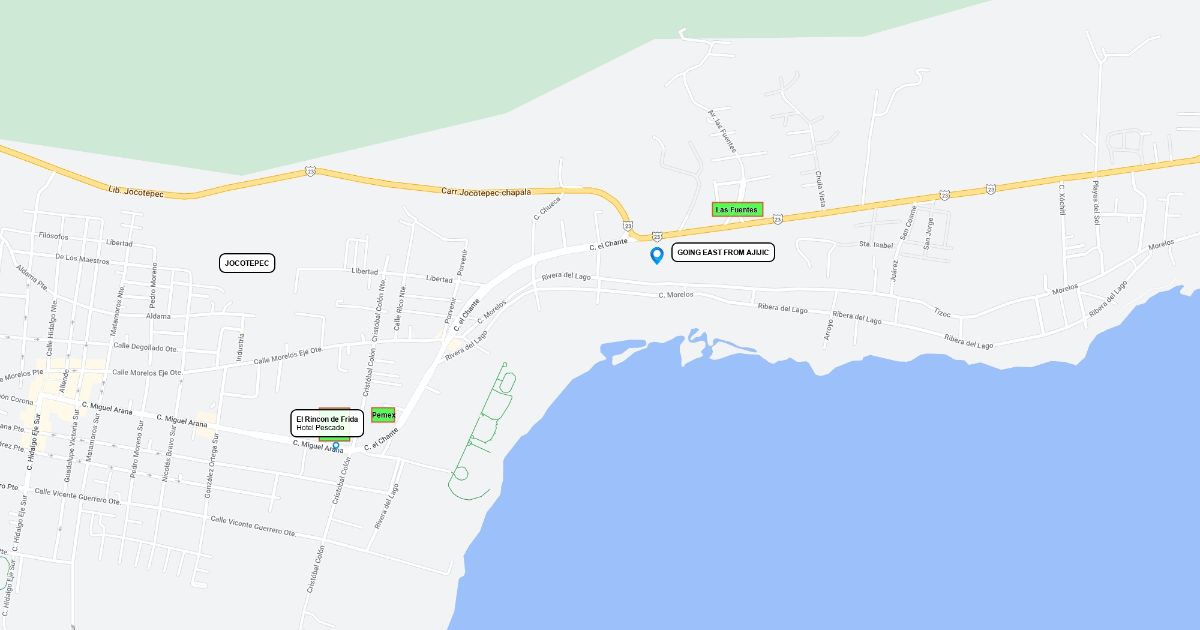1200x630 pixels.
Task: Click the Sta. Isabel street label
Action: tap(876, 243)
